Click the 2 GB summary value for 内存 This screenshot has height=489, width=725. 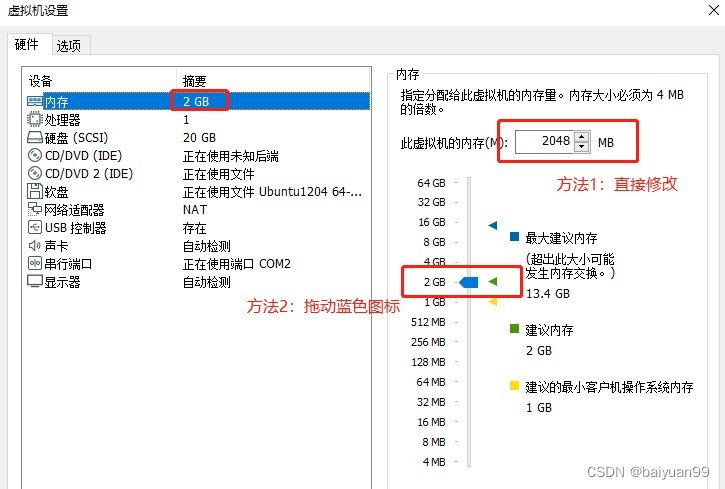click(196, 101)
